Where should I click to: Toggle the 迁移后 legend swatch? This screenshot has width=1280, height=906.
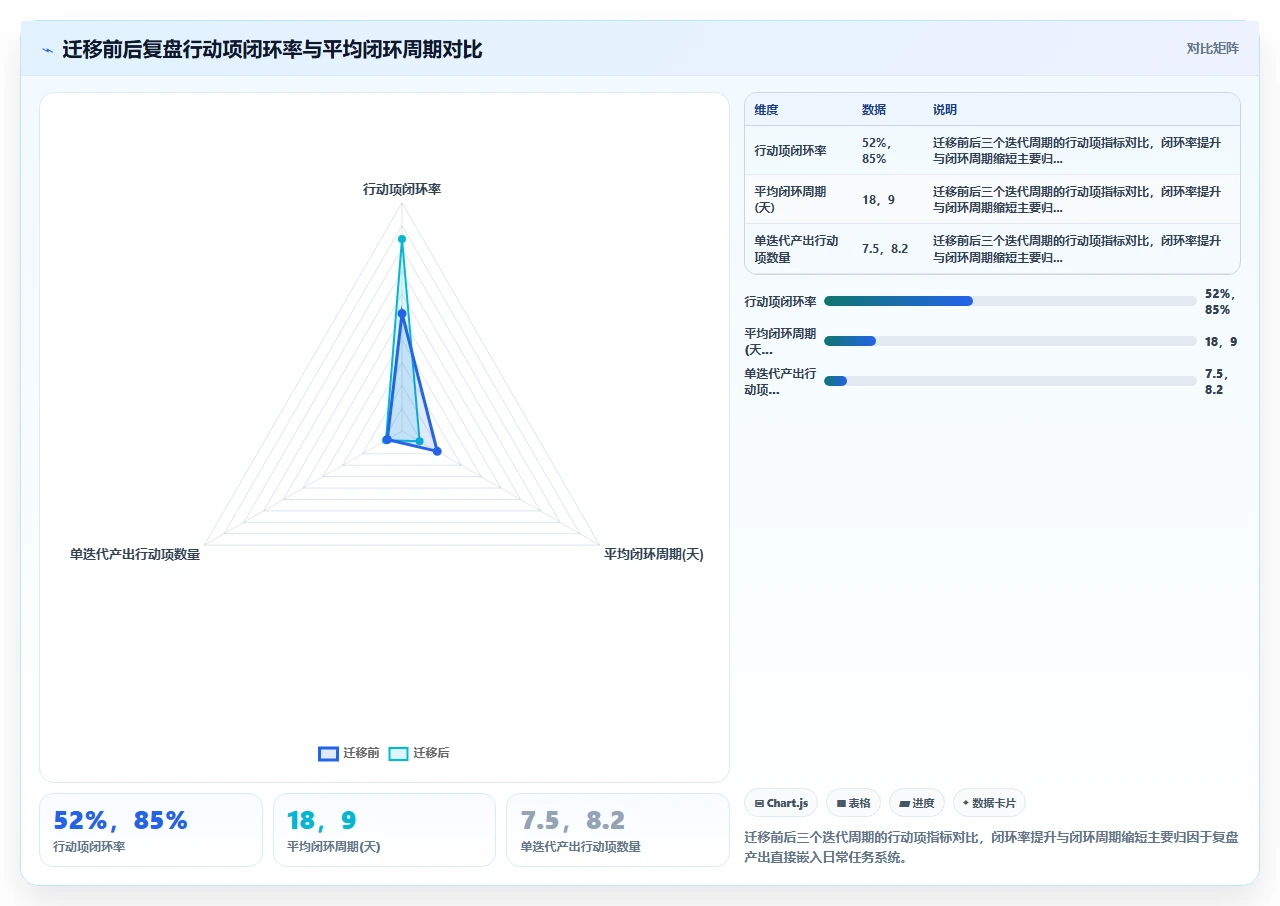pos(398,754)
